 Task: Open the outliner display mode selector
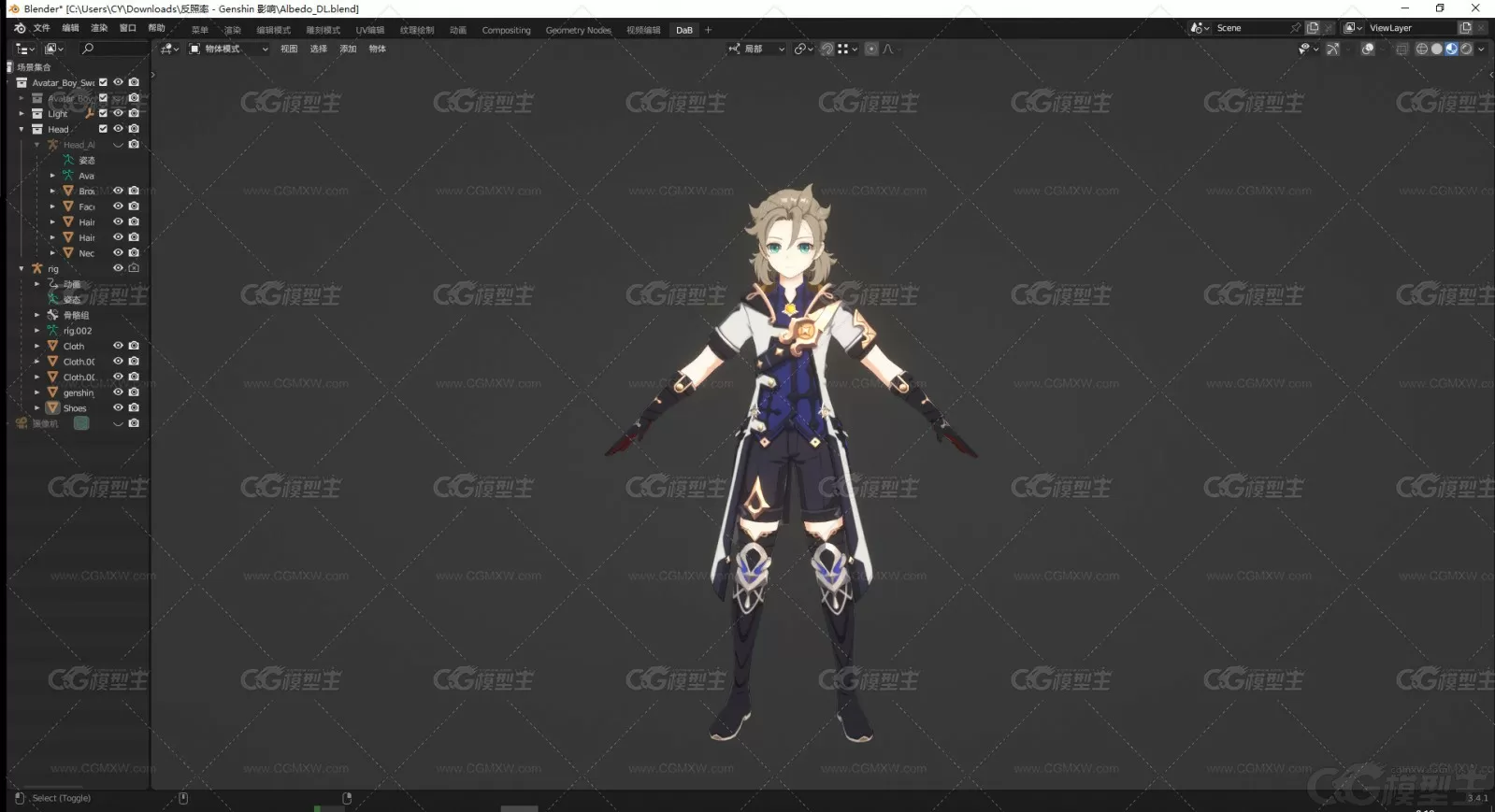54,49
